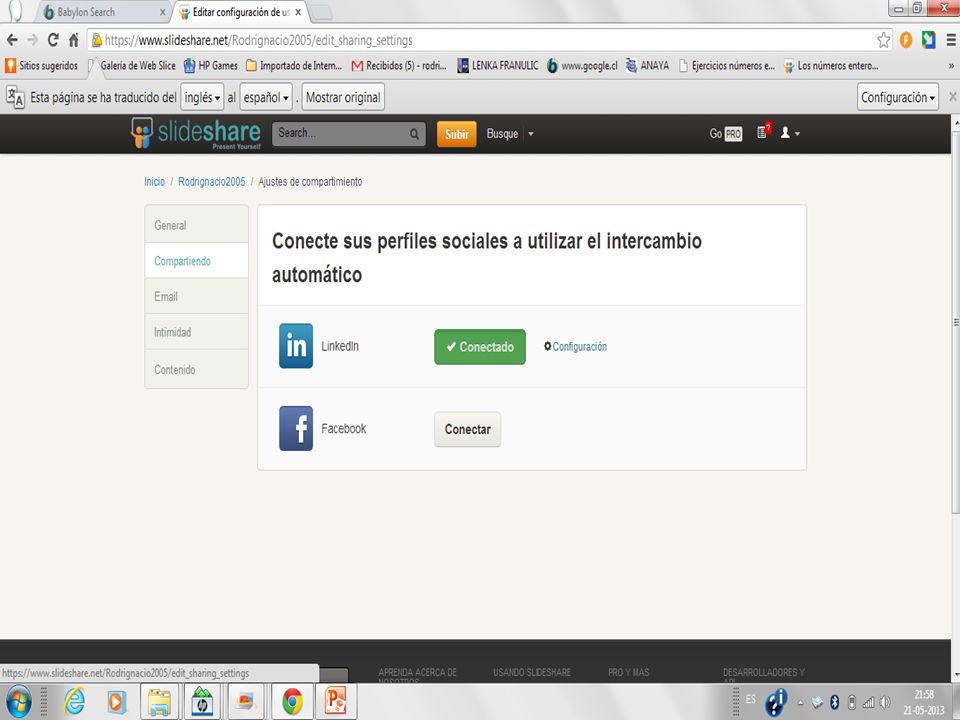Open the Intimidad settings section
The width and height of the screenshot is (960, 720).
[197, 332]
